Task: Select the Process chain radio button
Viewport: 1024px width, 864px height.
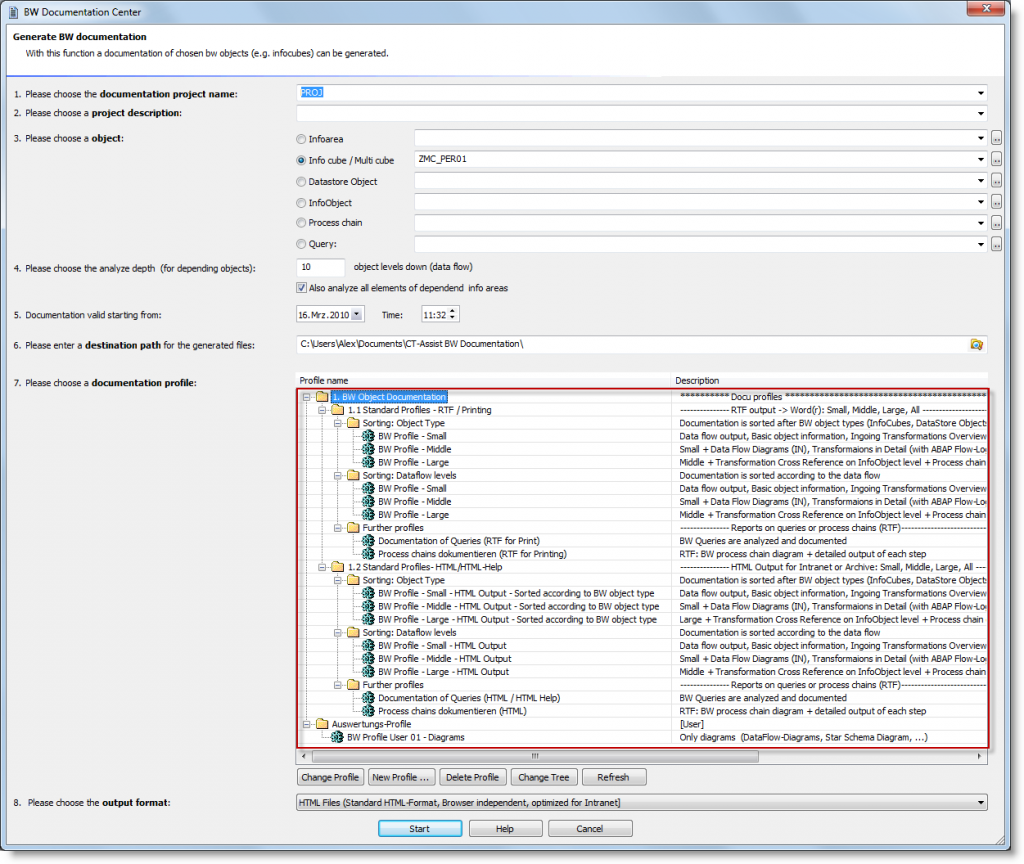Action: pyautogui.click(x=300, y=222)
